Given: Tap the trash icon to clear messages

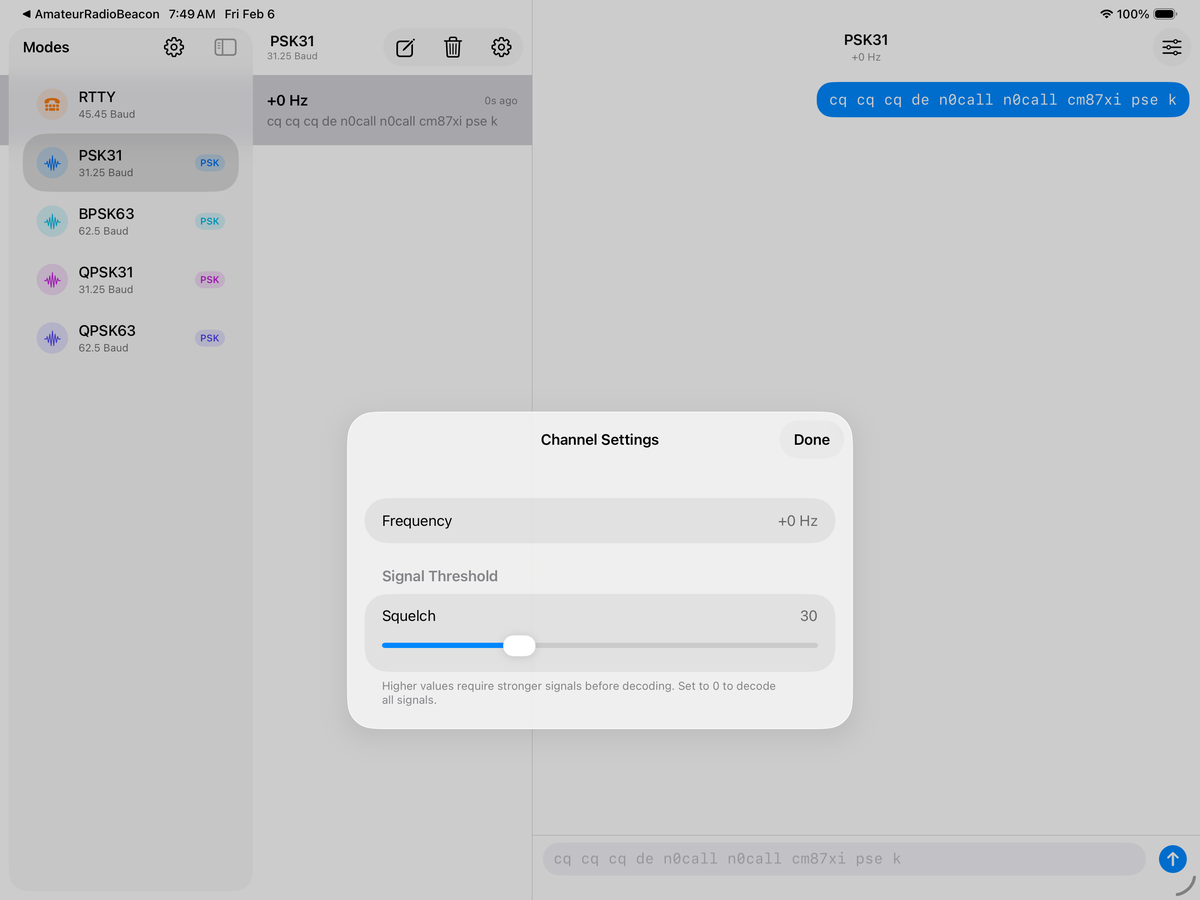Looking at the screenshot, I should tap(452, 47).
